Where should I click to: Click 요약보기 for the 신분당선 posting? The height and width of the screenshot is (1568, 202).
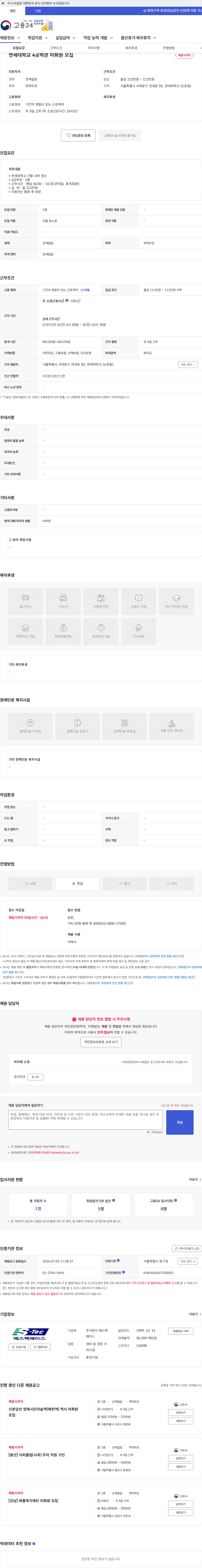181,1413
